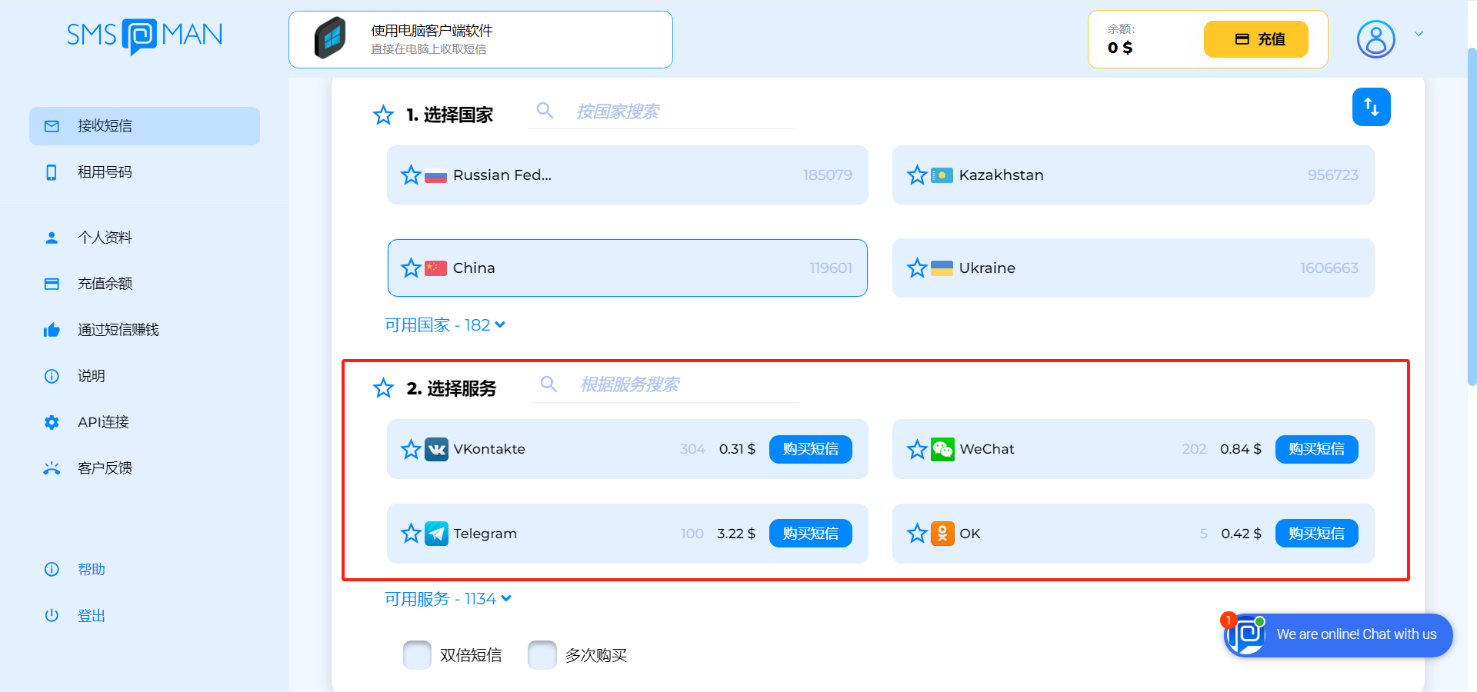Click the yellow 充值 button
This screenshot has width=1477, height=692.
coord(1256,39)
